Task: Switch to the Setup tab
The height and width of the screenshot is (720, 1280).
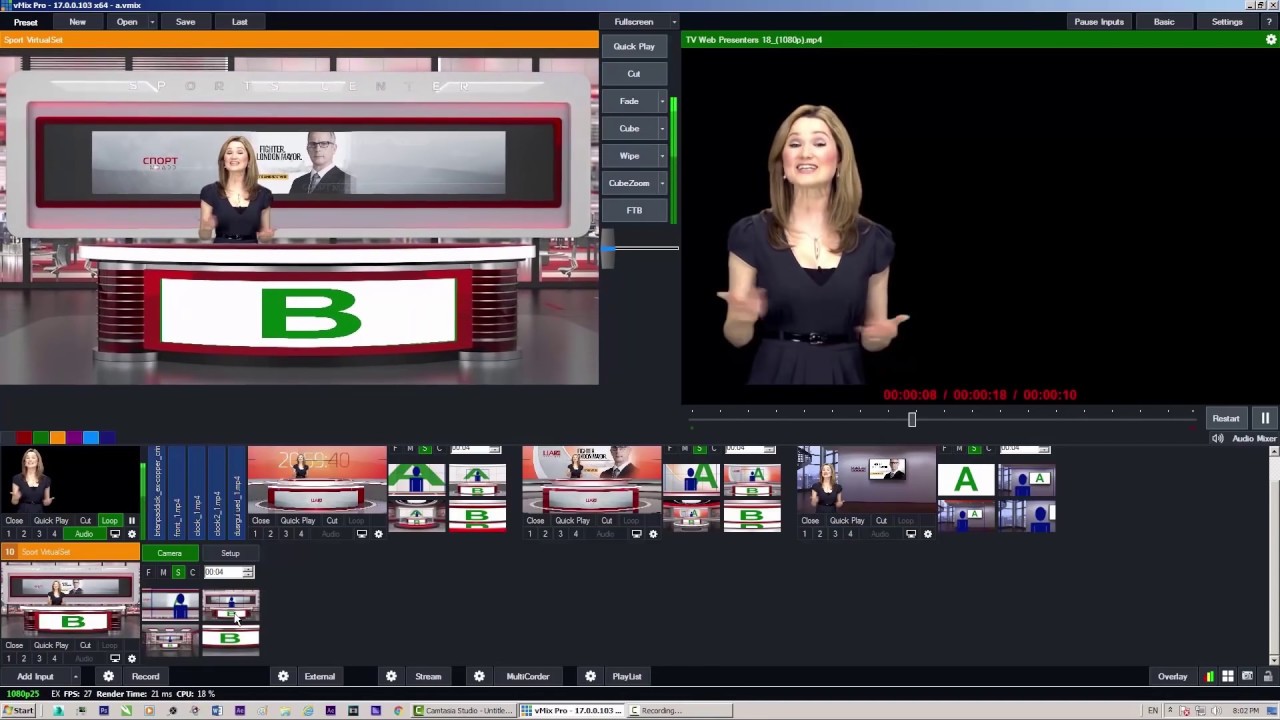Action: click(x=230, y=553)
